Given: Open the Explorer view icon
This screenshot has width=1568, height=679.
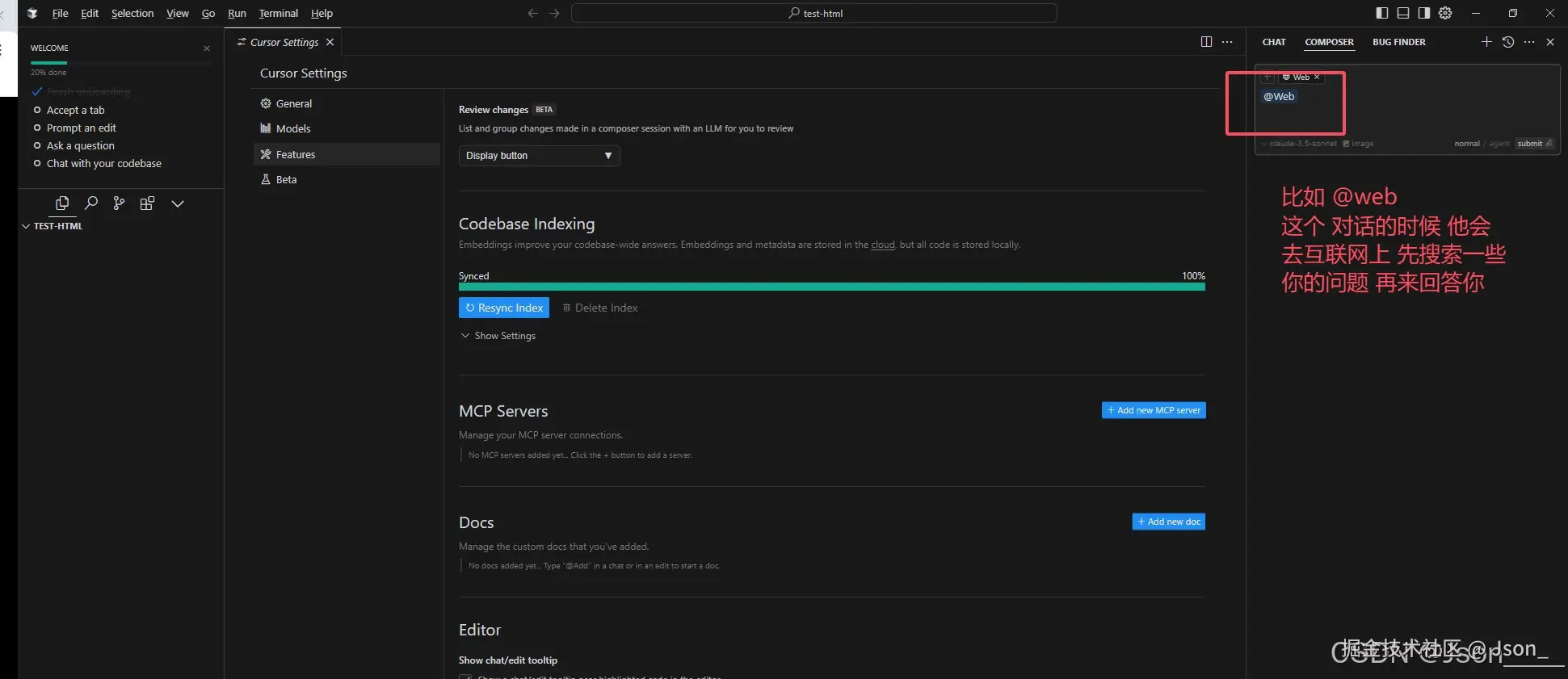Looking at the screenshot, I should click(x=62, y=203).
